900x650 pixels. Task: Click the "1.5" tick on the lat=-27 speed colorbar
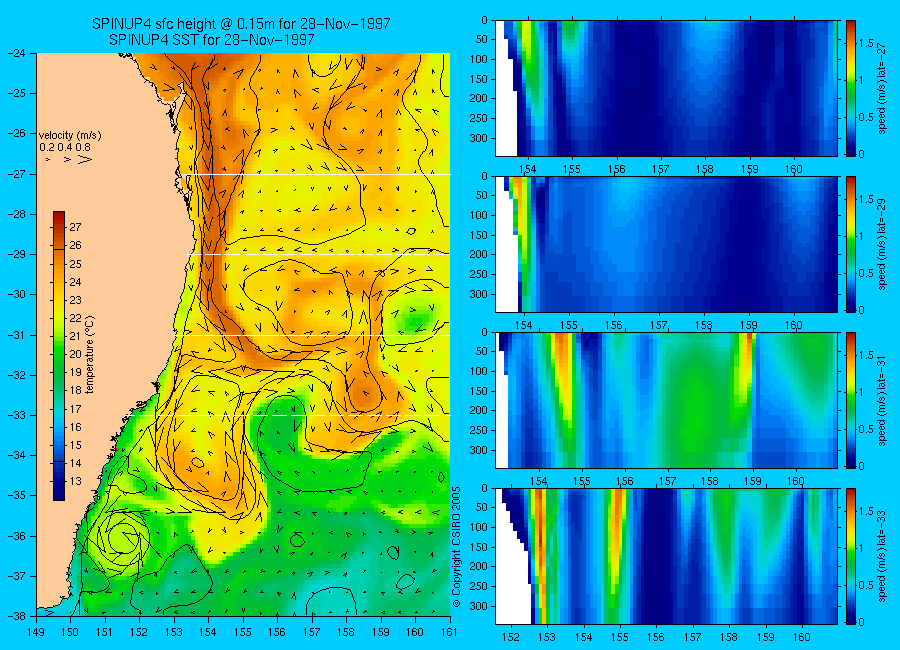point(866,43)
